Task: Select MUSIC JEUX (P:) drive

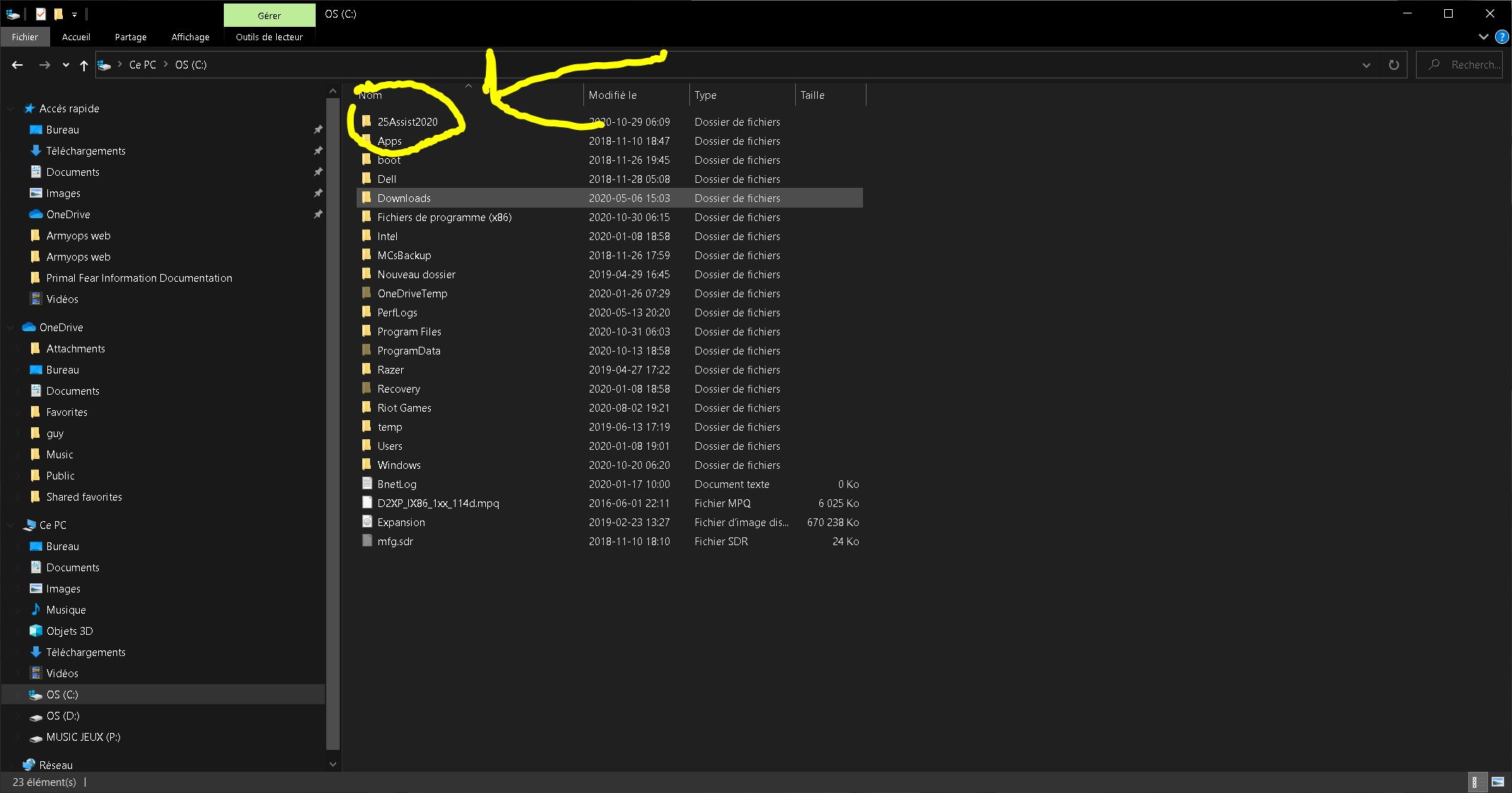Action: click(x=83, y=737)
